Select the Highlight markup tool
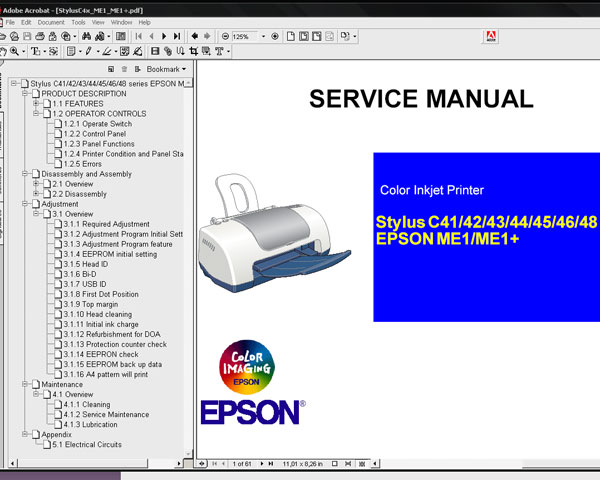 [x=107, y=51]
